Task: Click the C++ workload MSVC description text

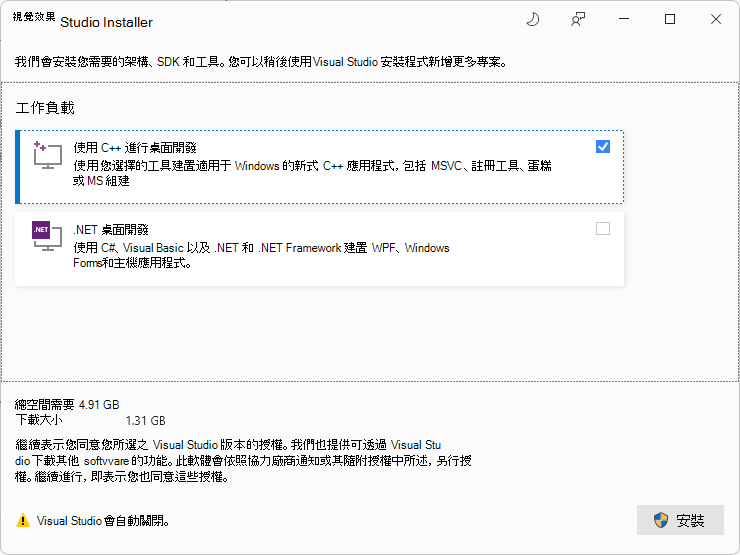Action: coord(312,173)
